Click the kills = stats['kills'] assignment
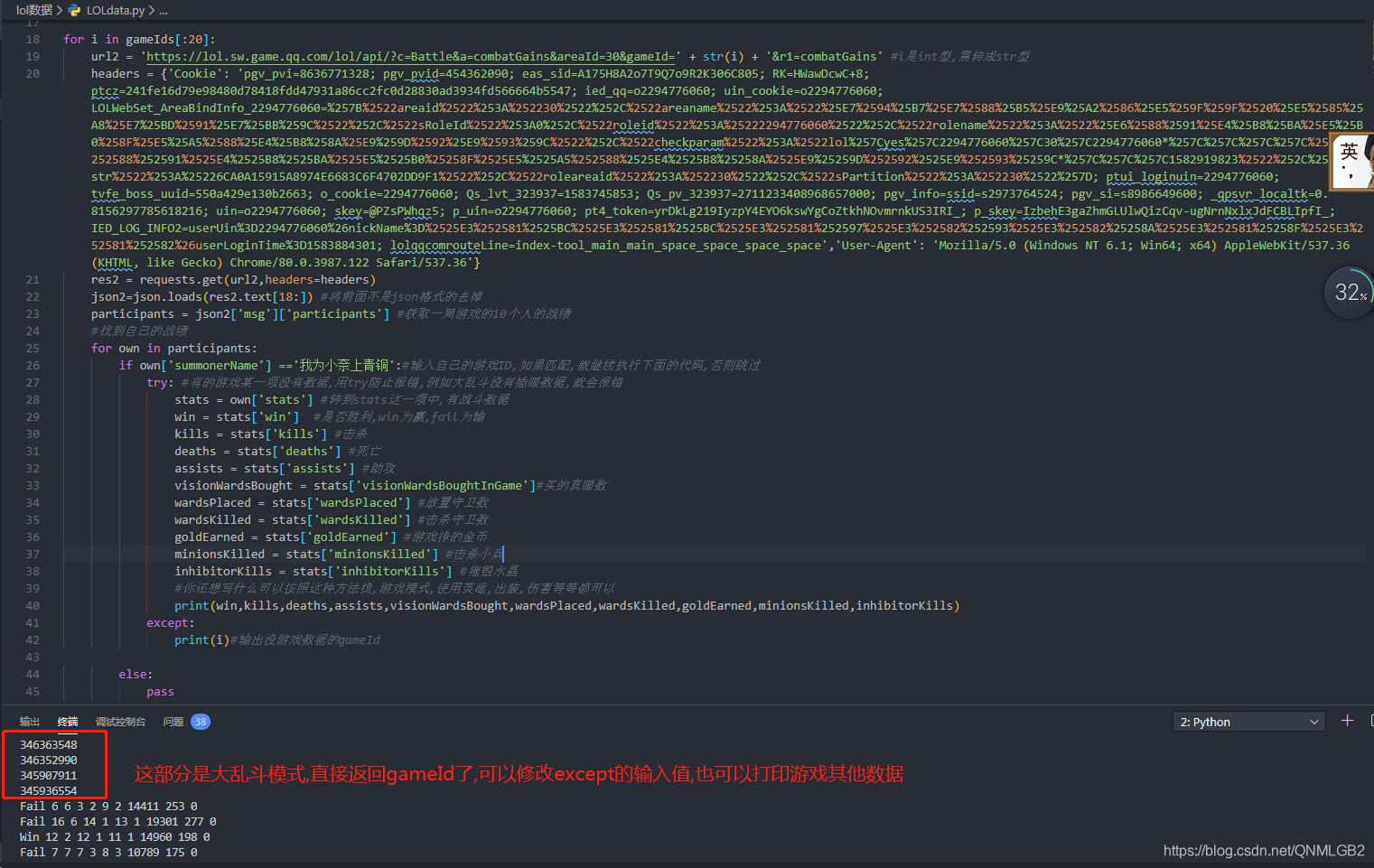1374x868 pixels. click(x=251, y=434)
